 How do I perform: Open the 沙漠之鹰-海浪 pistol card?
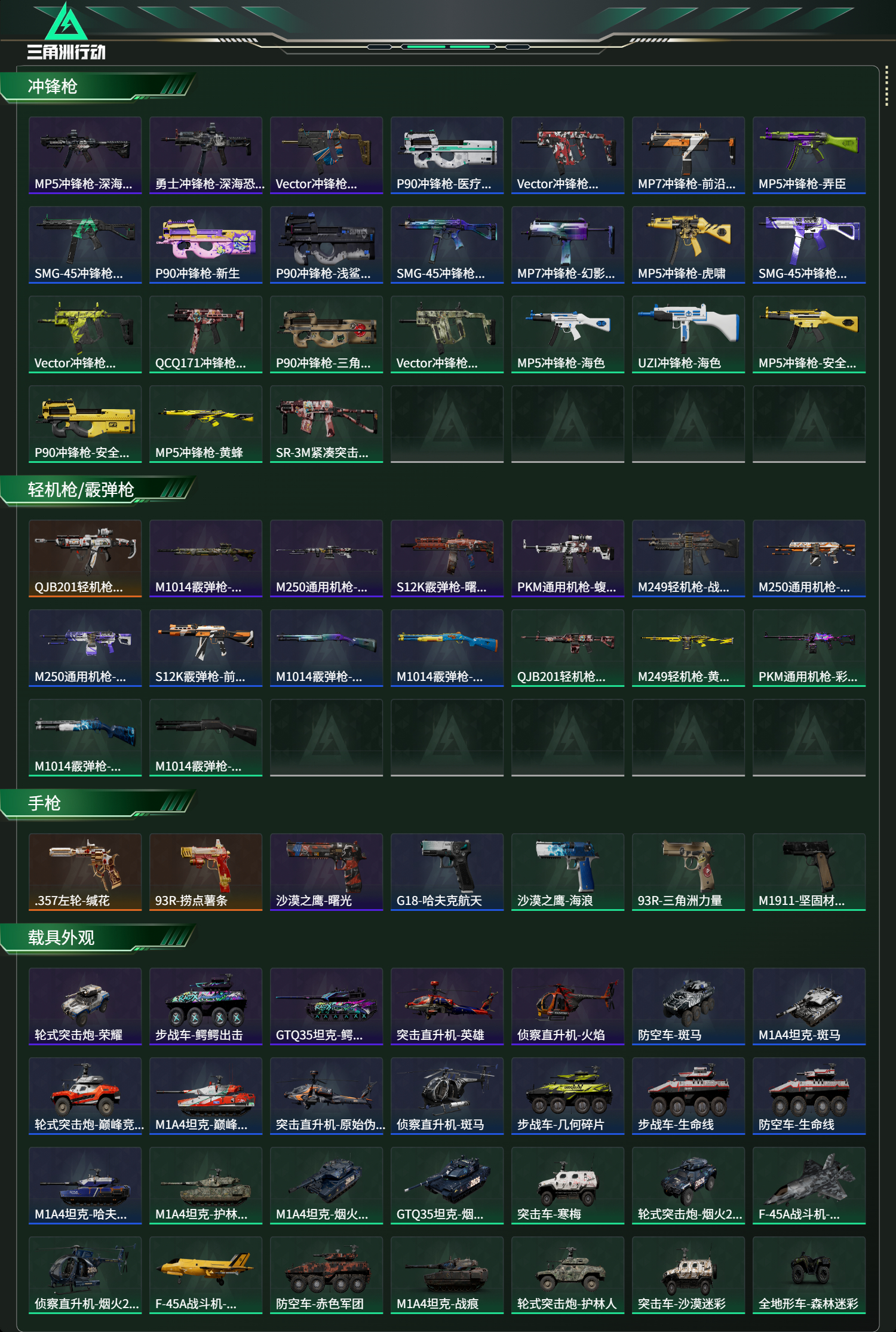pyautogui.click(x=567, y=872)
